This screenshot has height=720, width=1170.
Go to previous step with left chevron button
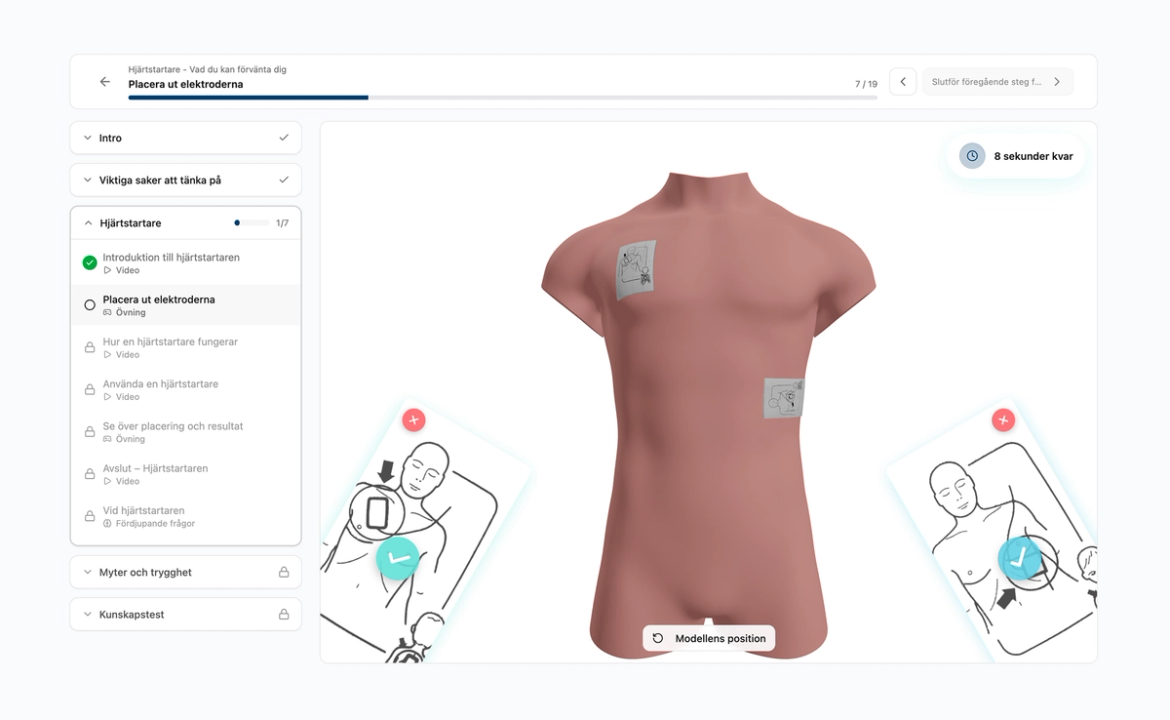pyautogui.click(x=903, y=81)
